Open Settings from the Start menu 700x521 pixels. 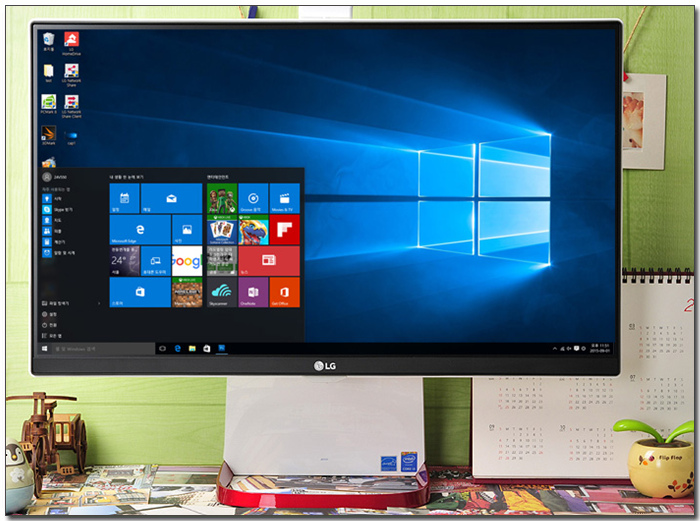(x=49, y=314)
